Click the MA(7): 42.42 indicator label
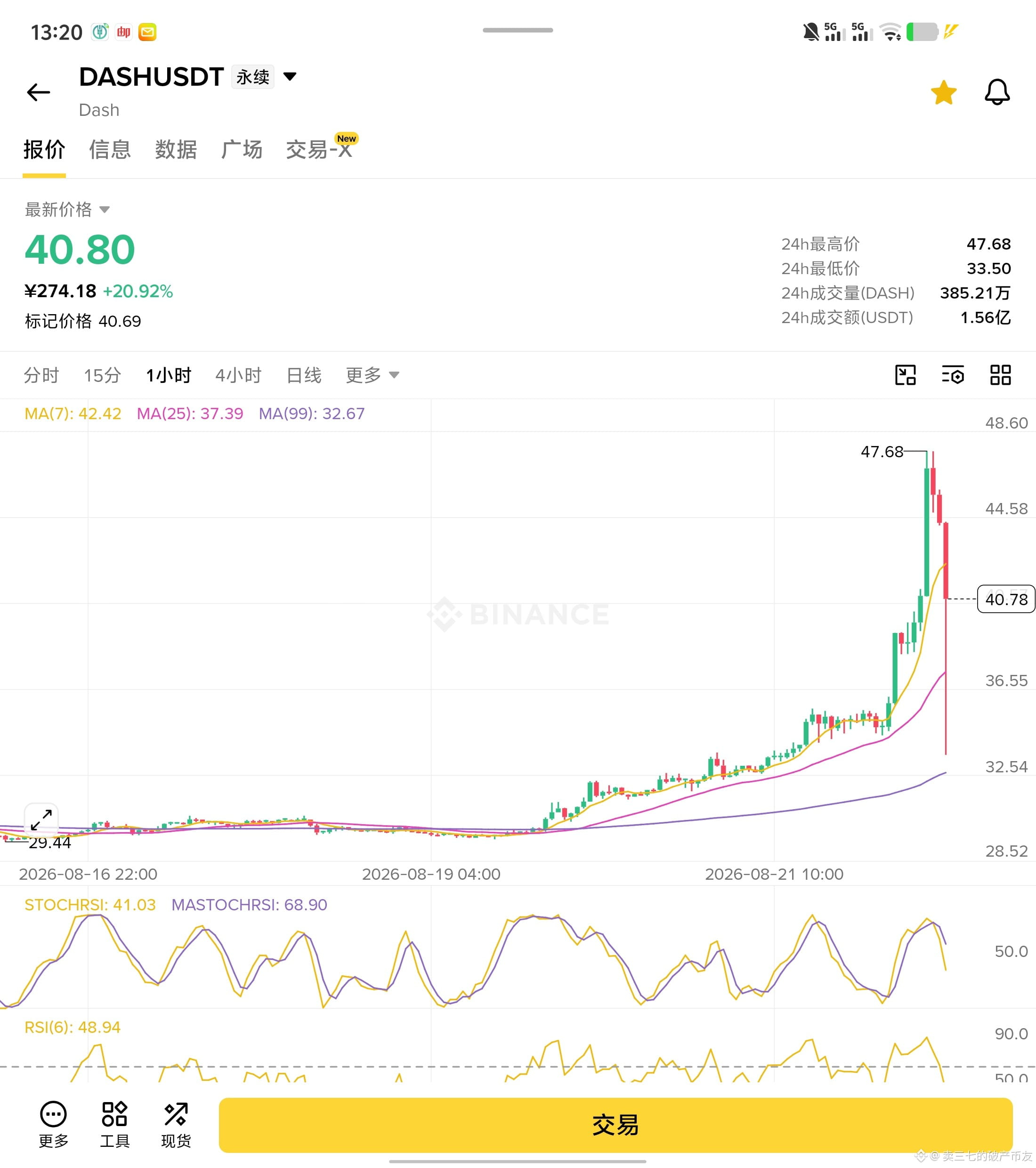 coord(73,413)
